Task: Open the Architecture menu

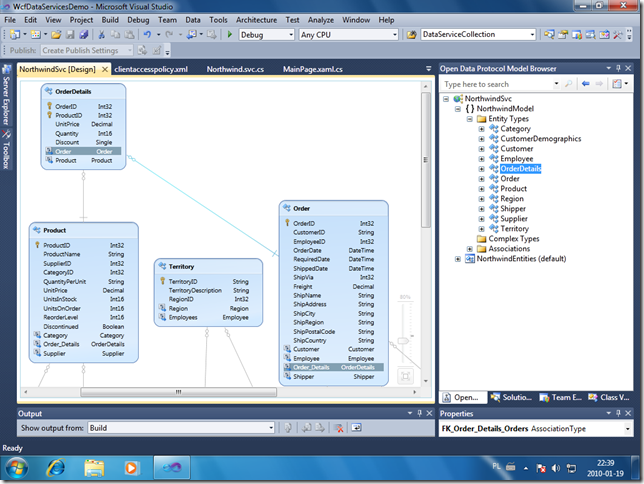Action: [257, 19]
